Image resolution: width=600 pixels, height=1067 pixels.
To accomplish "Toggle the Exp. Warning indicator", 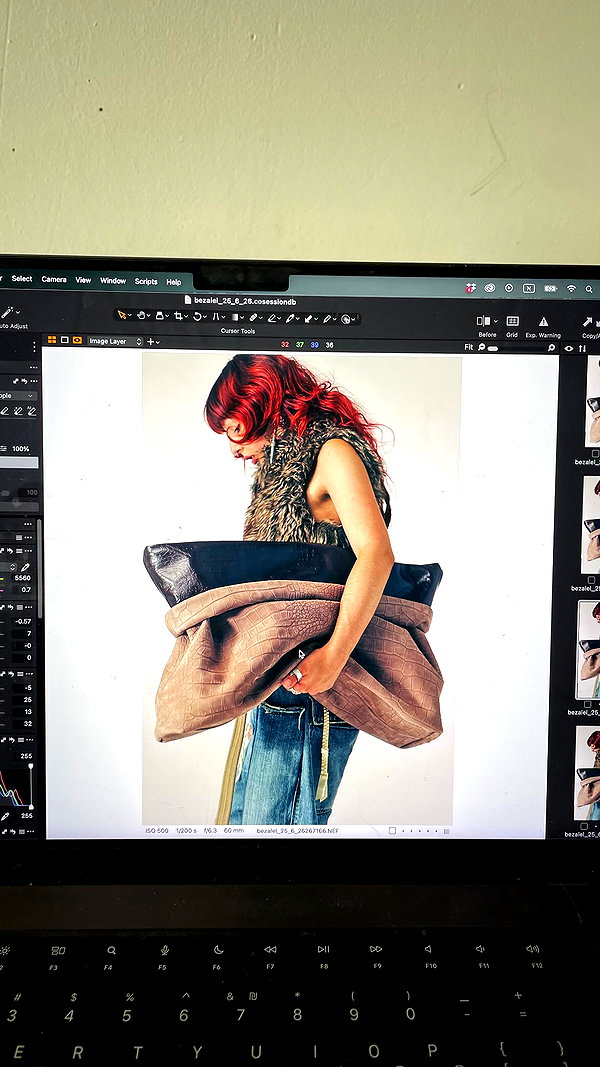I will [x=543, y=321].
